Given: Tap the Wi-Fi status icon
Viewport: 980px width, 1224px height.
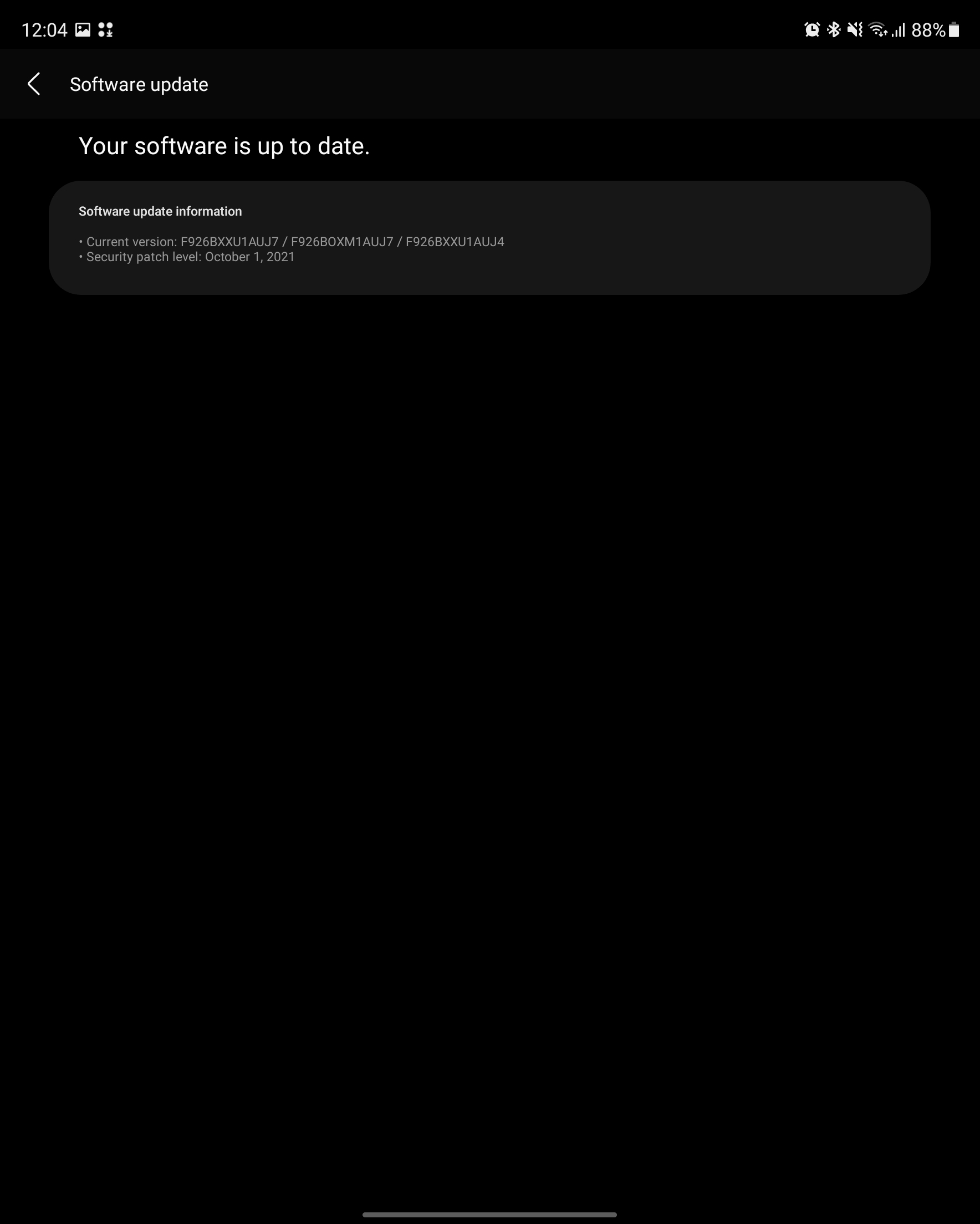Looking at the screenshot, I should coord(878,29).
